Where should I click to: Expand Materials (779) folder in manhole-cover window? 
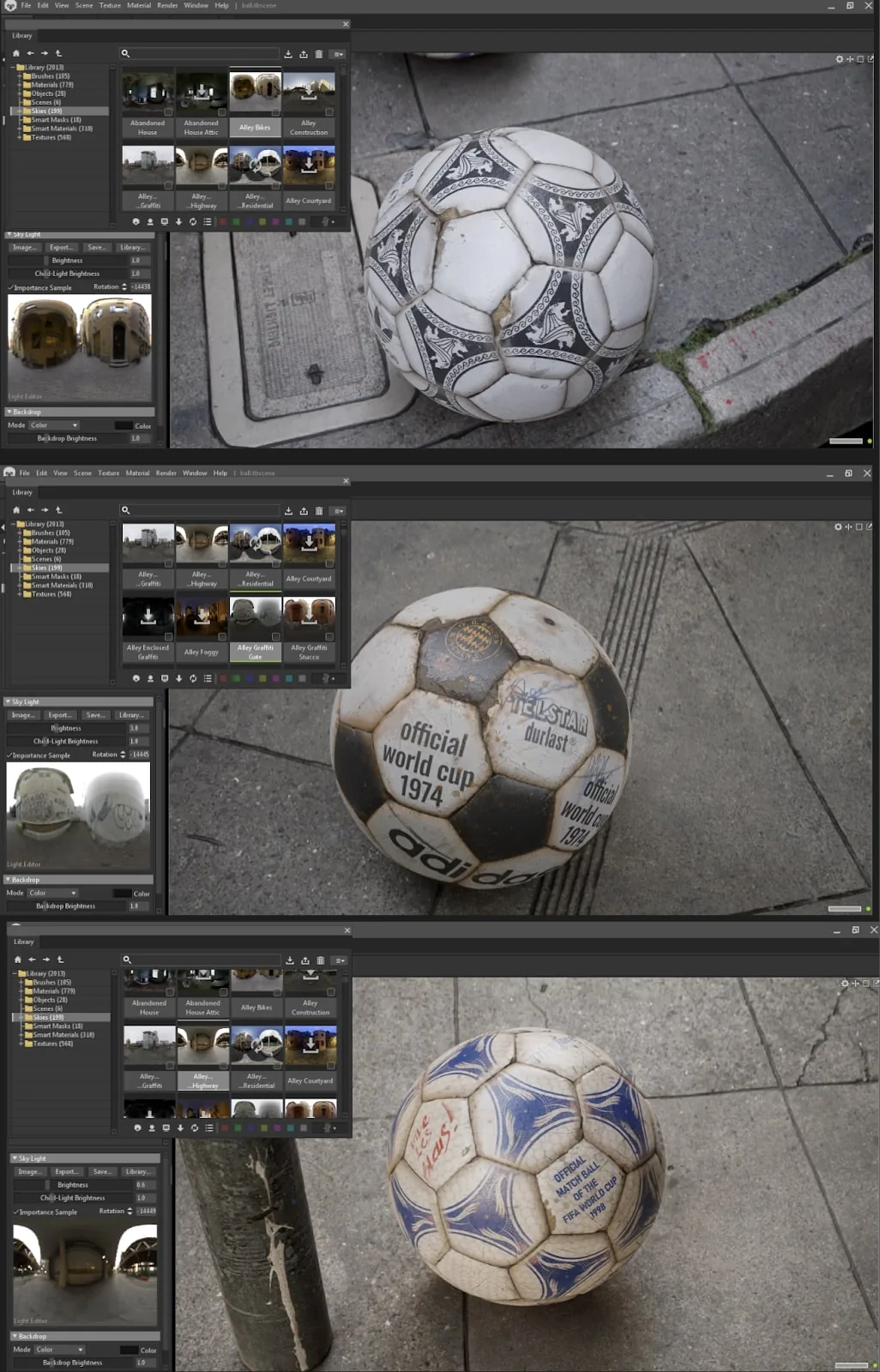pyautogui.click(x=20, y=85)
